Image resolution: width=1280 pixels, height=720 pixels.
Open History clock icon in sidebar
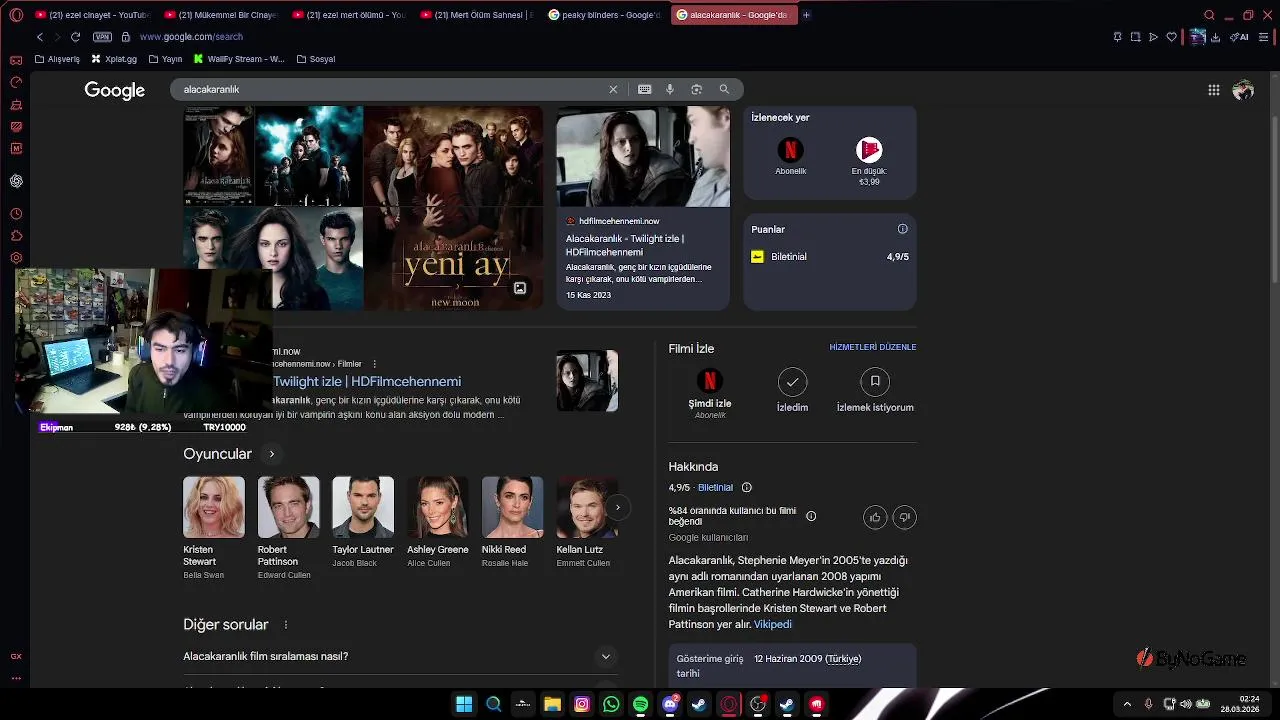click(x=16, y=214)
